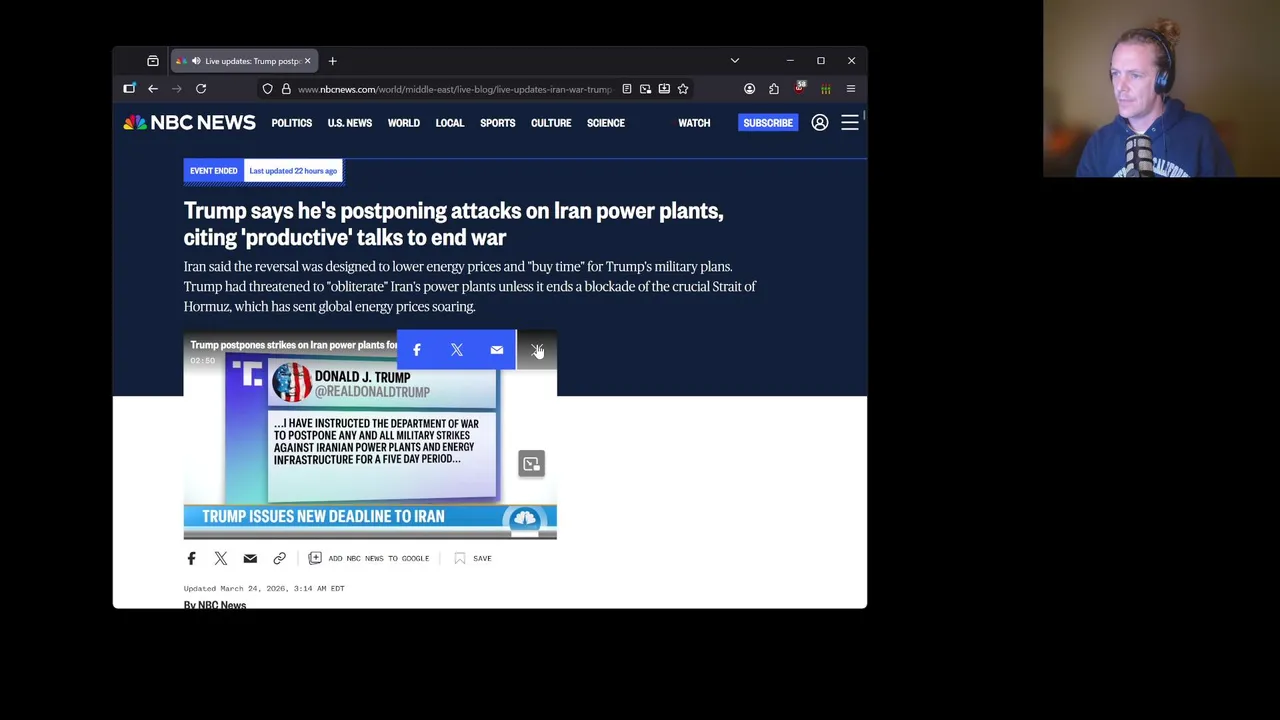Open the Culture section

click(x=551, y=123)
